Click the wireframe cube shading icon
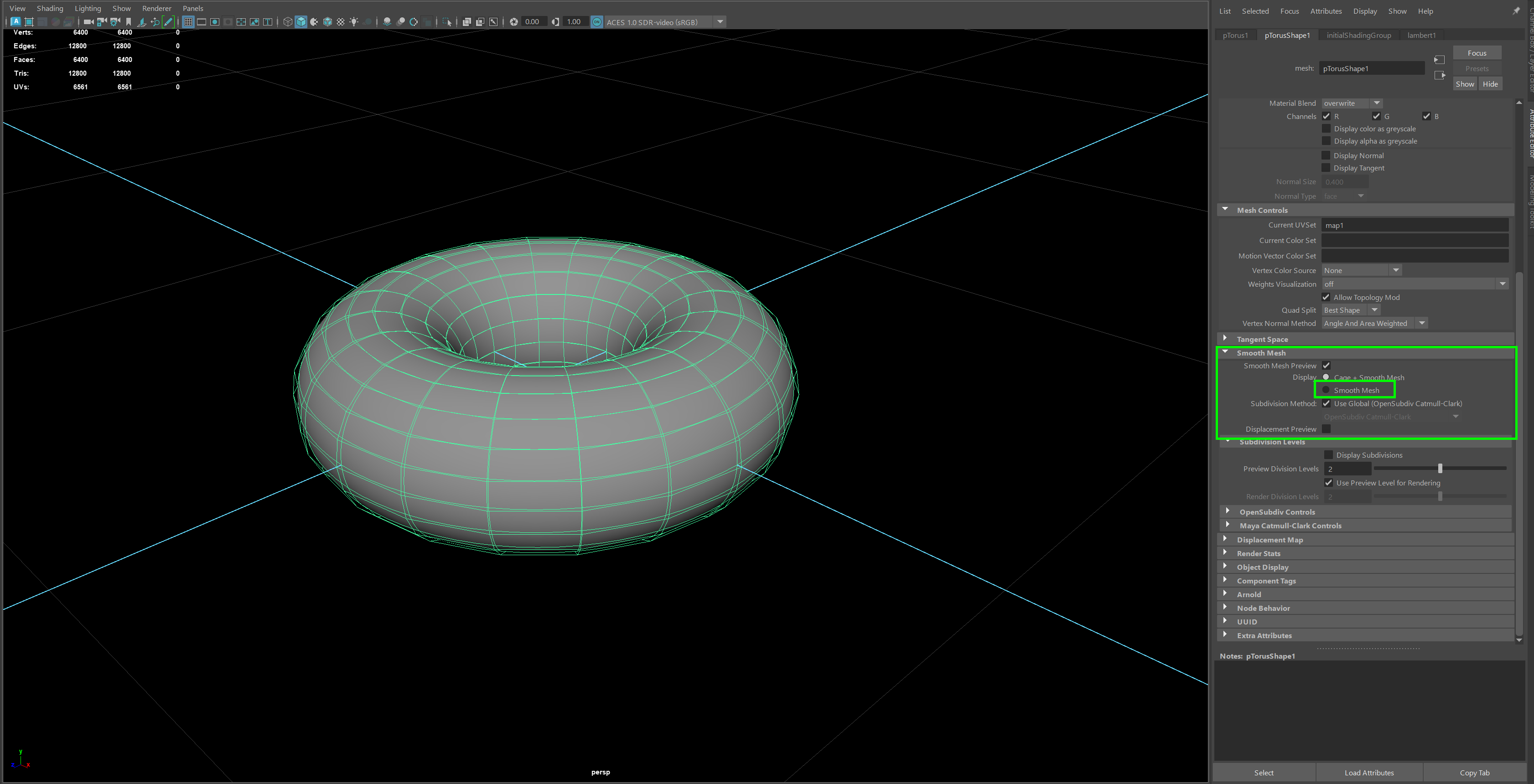Image resolution: width=1534 pixels, height=784 pixels. click(x=288, y=22)
